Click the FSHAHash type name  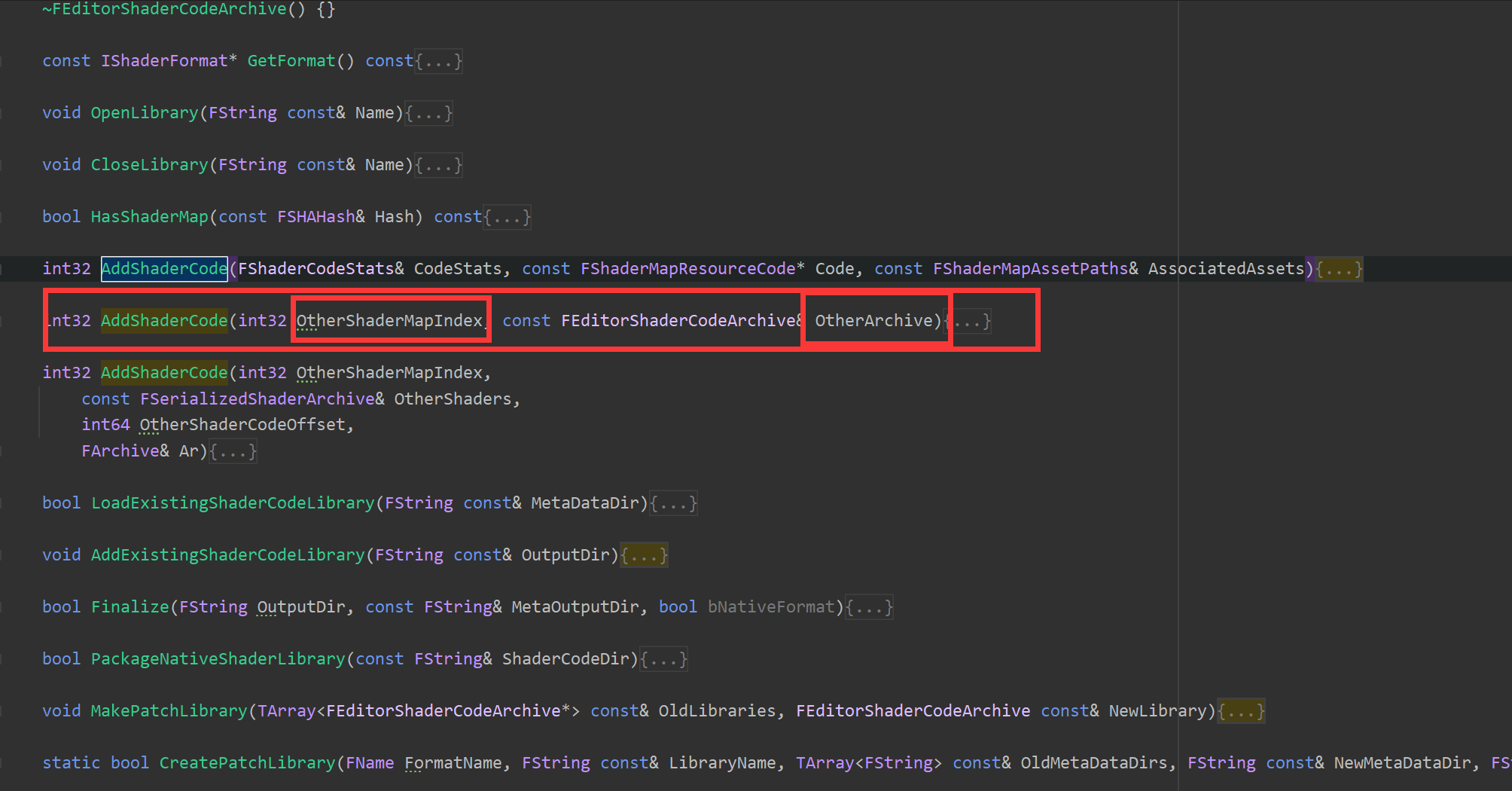316,217
